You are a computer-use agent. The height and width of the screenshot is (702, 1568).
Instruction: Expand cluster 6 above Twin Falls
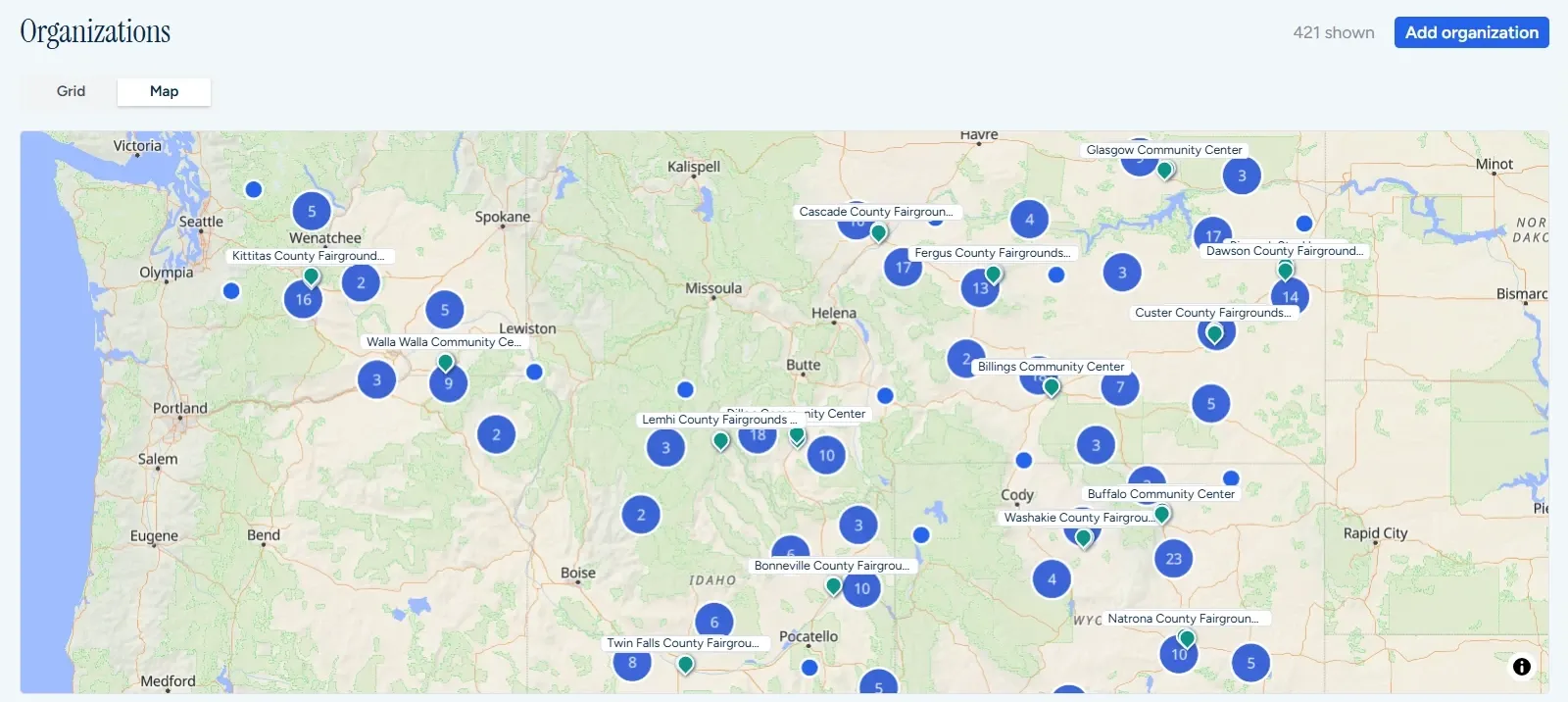[714, 623]
